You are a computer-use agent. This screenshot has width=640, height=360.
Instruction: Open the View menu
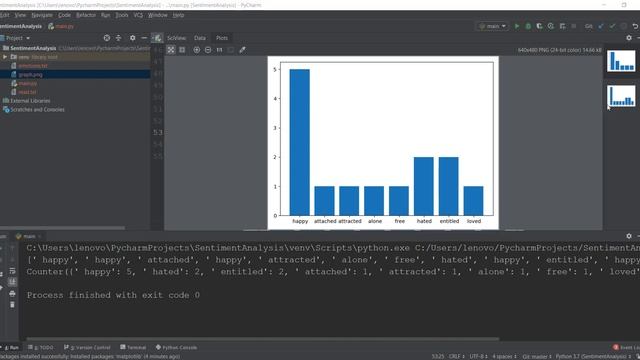pos(20,15)
